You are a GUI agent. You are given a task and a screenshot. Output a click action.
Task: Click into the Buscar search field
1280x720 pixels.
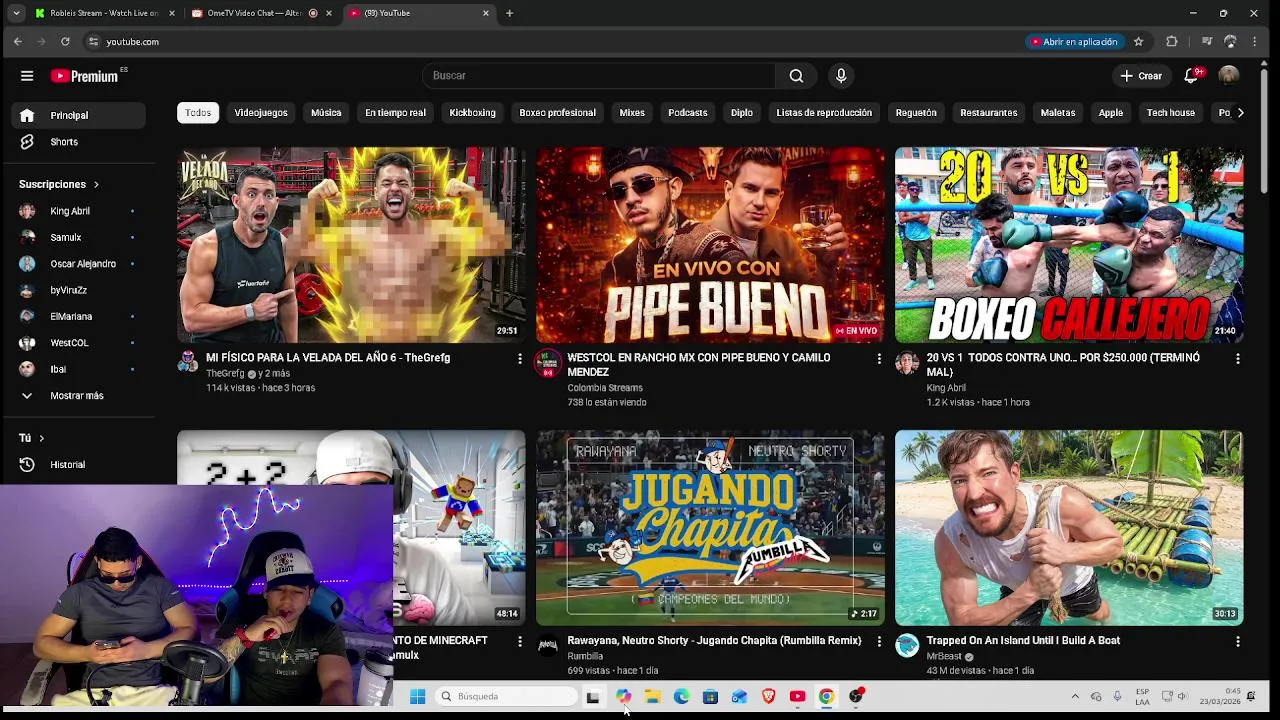coord(599,76)
